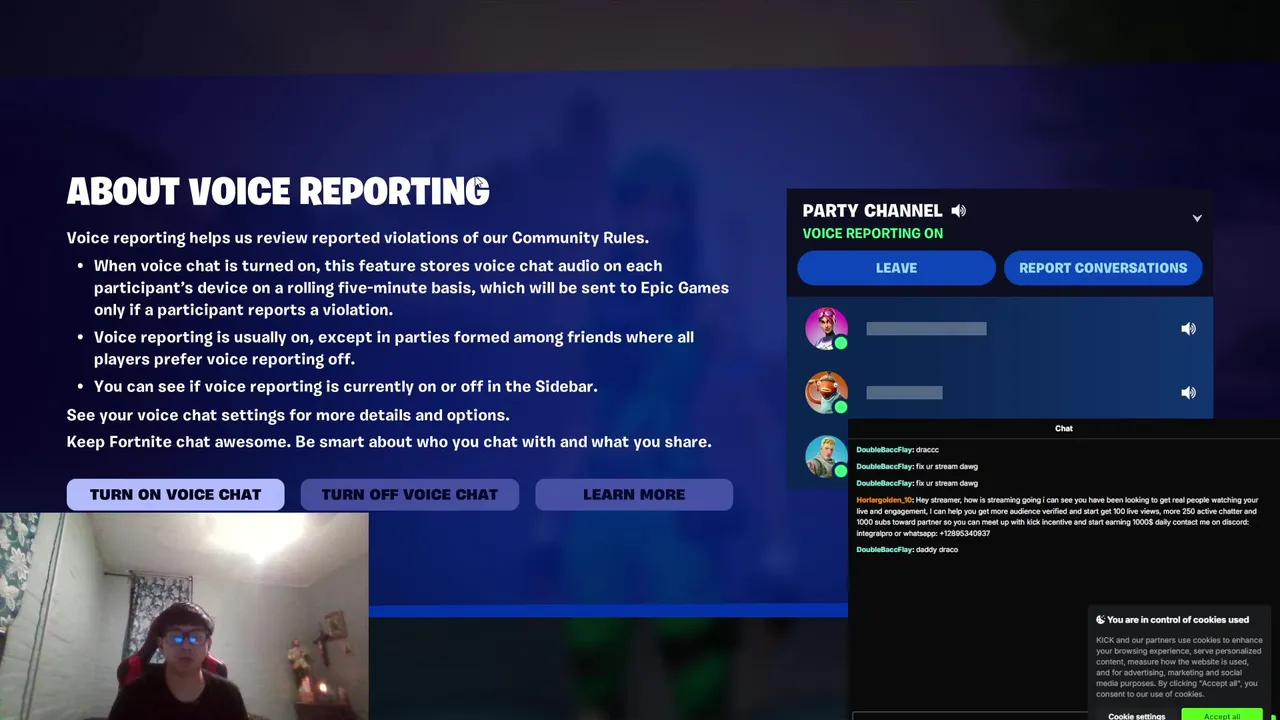
Task: Select the blond player avatar
Action: (x=827, y=456)
